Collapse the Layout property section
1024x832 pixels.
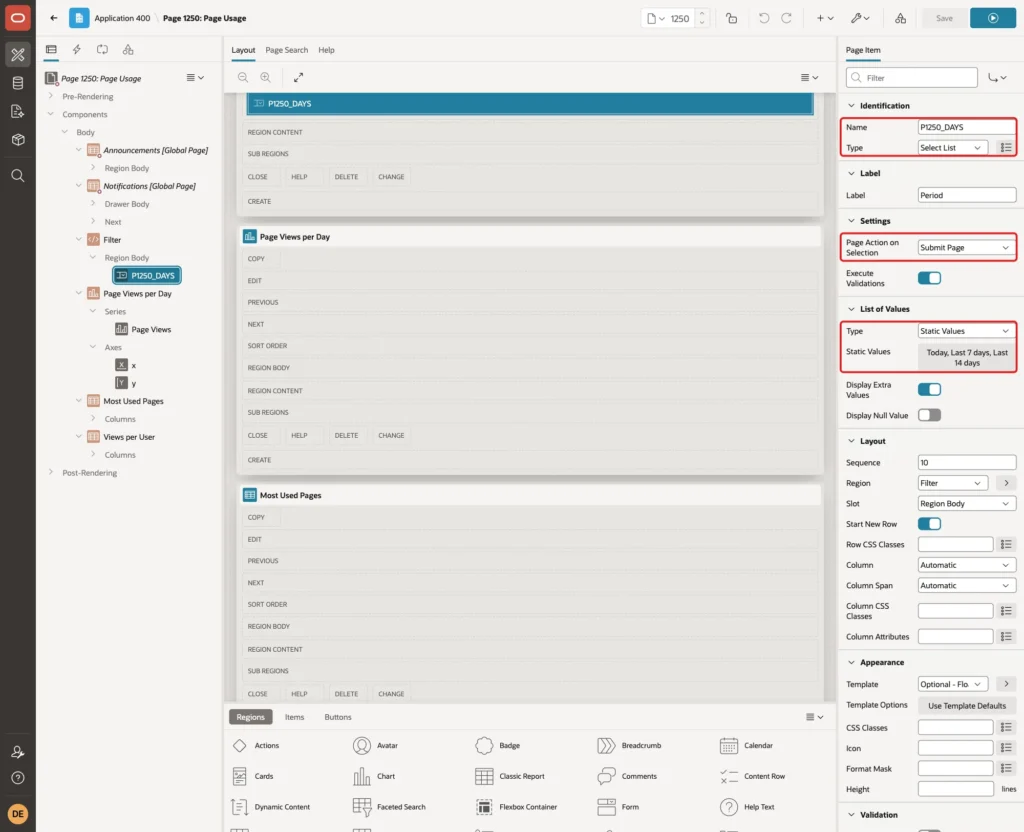(851, 441)
